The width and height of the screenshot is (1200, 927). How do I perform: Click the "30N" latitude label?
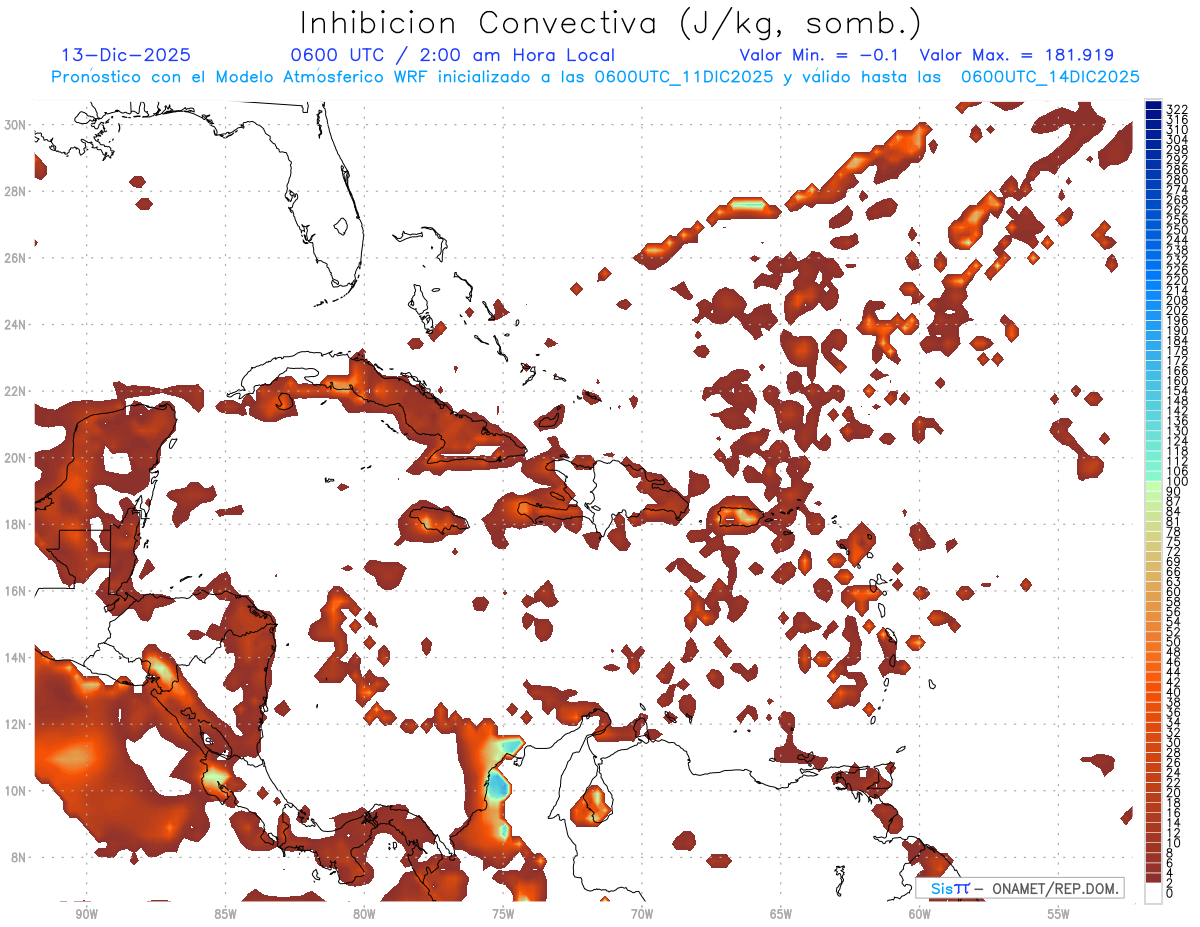(16, 125)
